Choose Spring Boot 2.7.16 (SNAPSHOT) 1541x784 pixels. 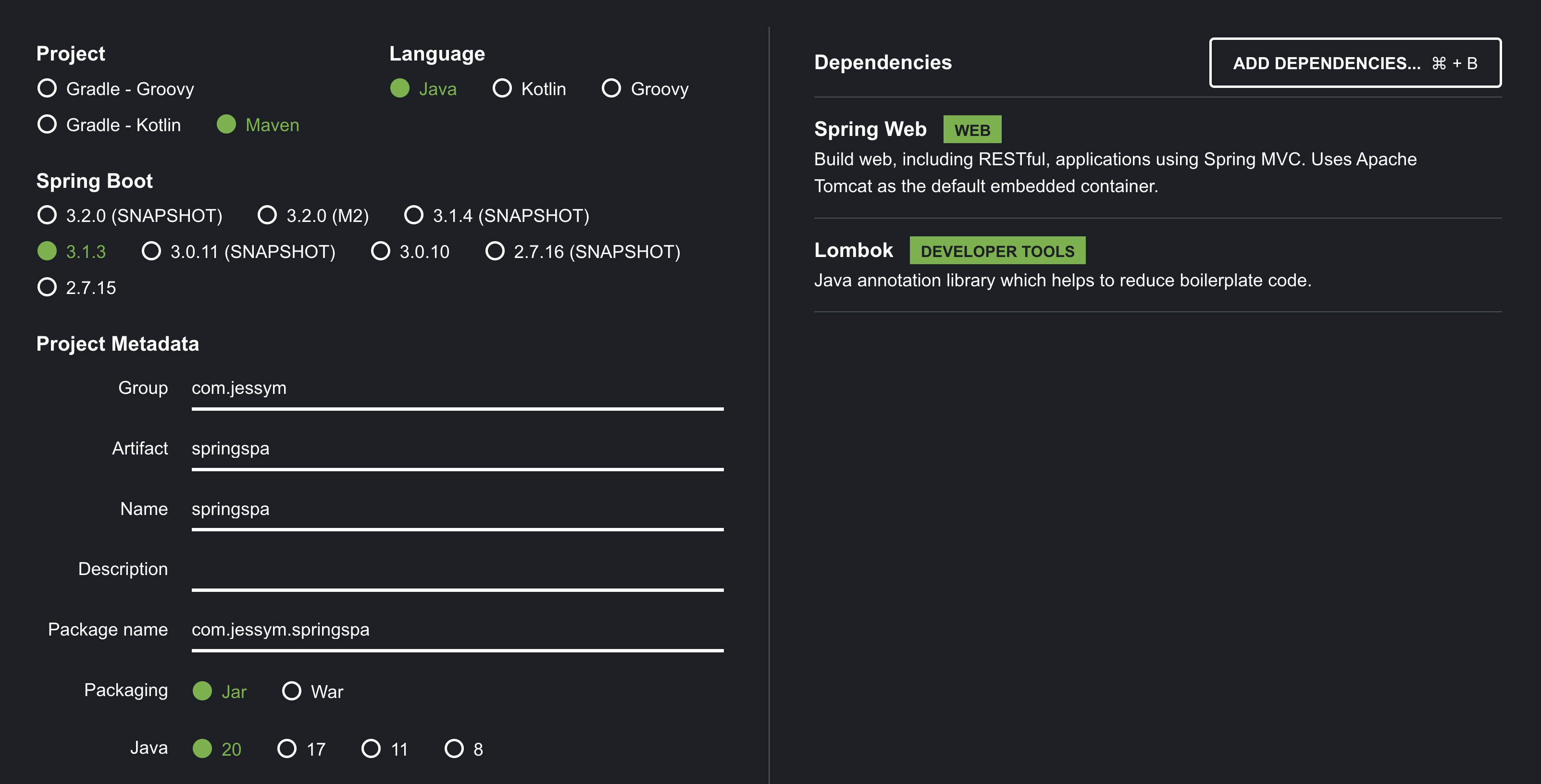pyautogui.click(x=583, y=251)
